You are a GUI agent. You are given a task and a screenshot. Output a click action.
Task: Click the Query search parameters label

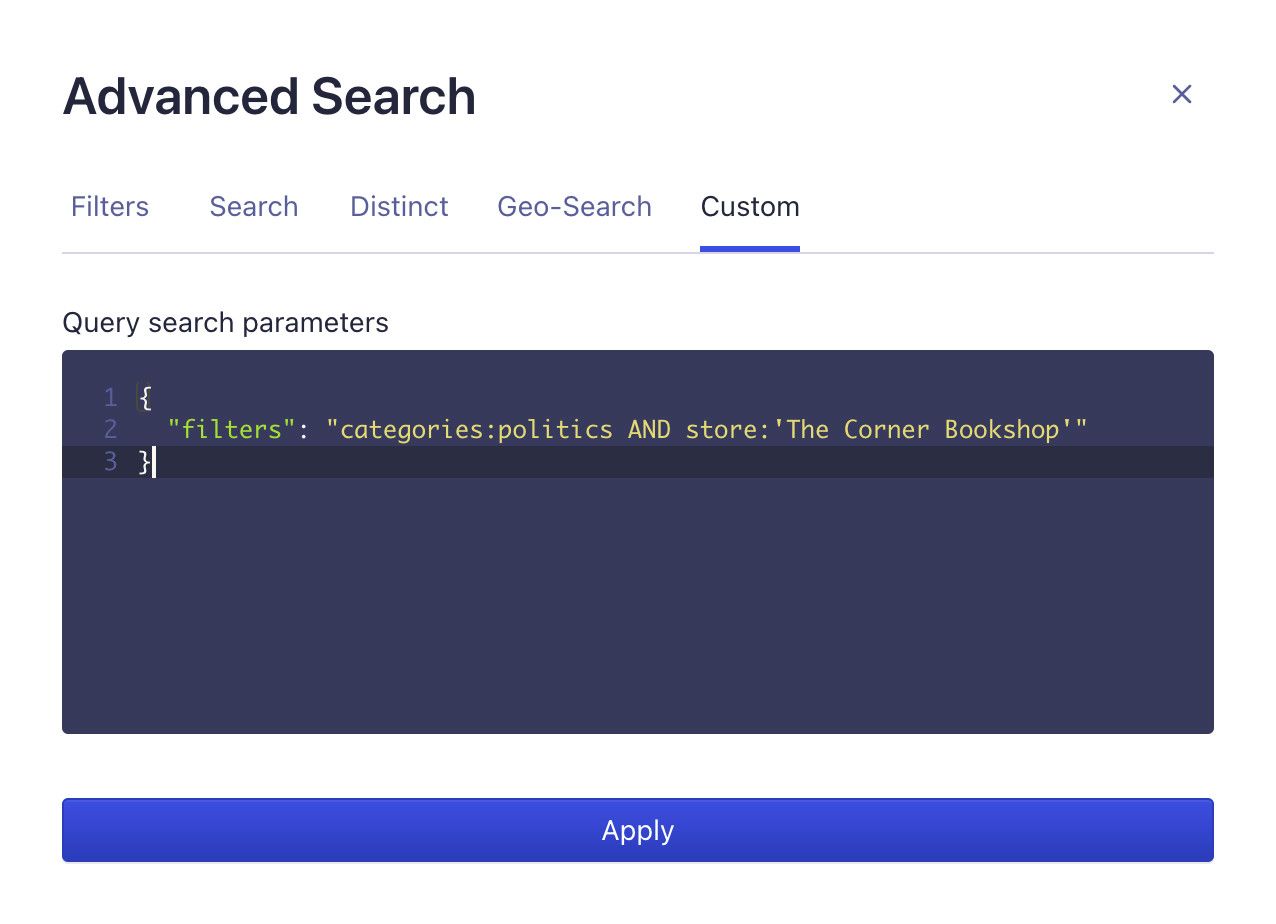226,322
